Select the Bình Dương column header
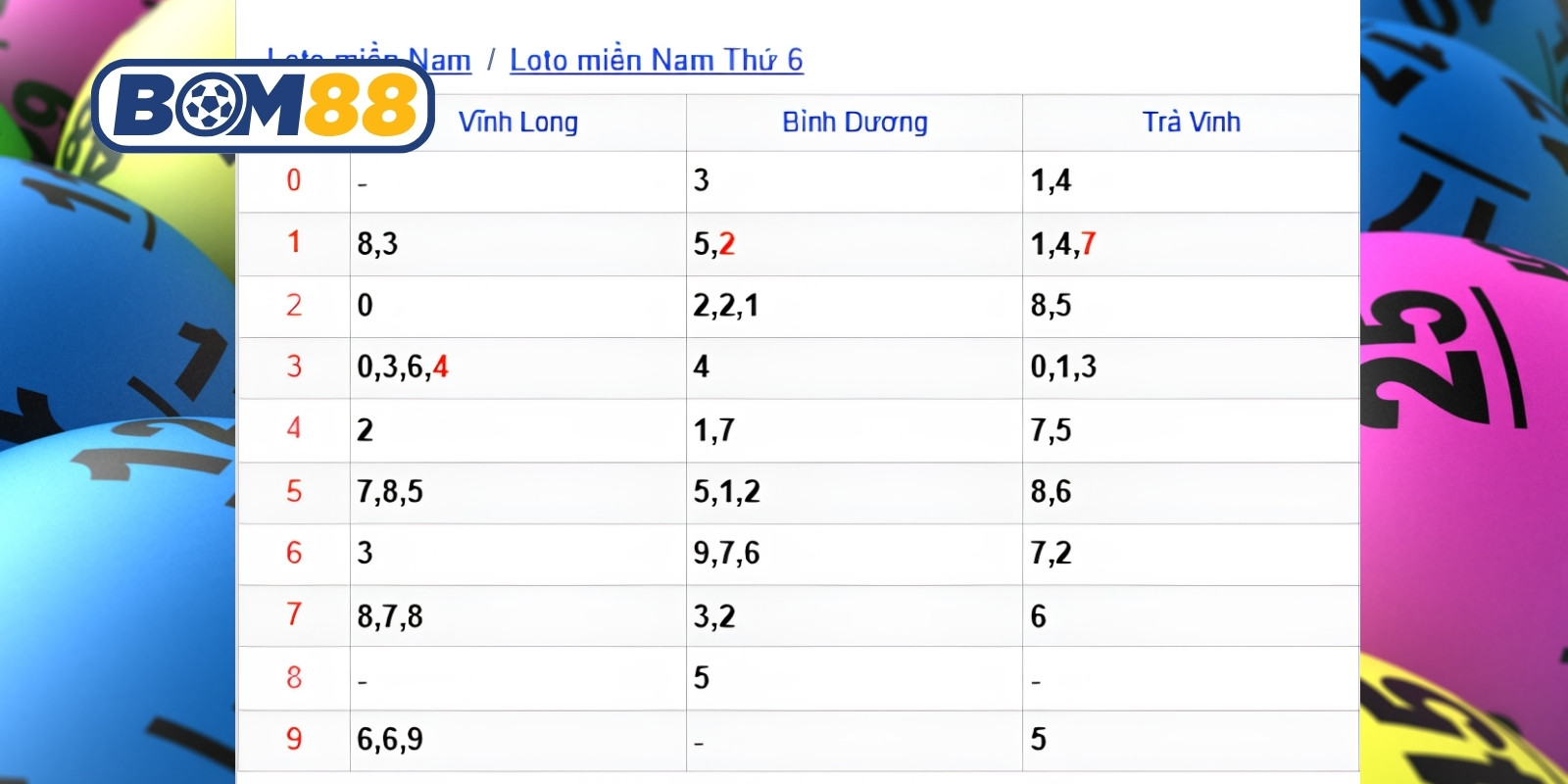1568x784 pixels. (x=855, y=122)
